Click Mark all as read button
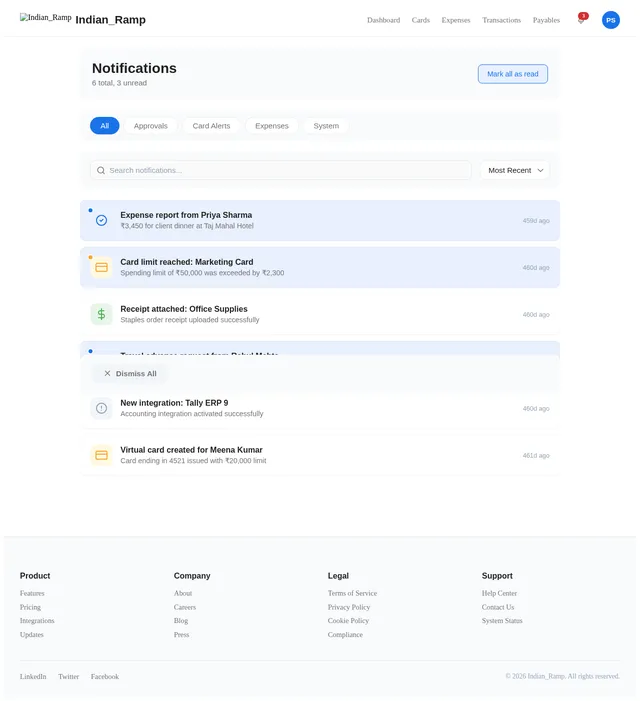640x701 pixels. click(x=513, y=74)
